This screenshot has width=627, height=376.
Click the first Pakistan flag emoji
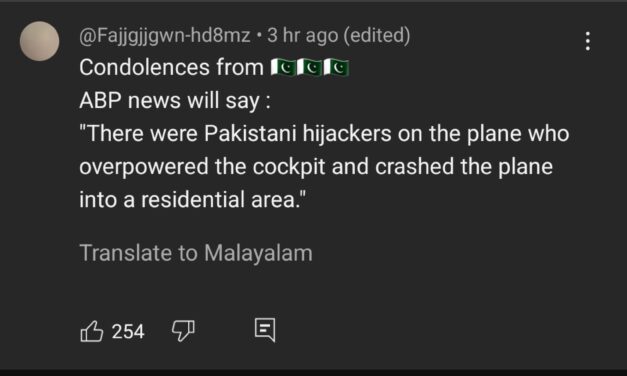tap(283, 67)
